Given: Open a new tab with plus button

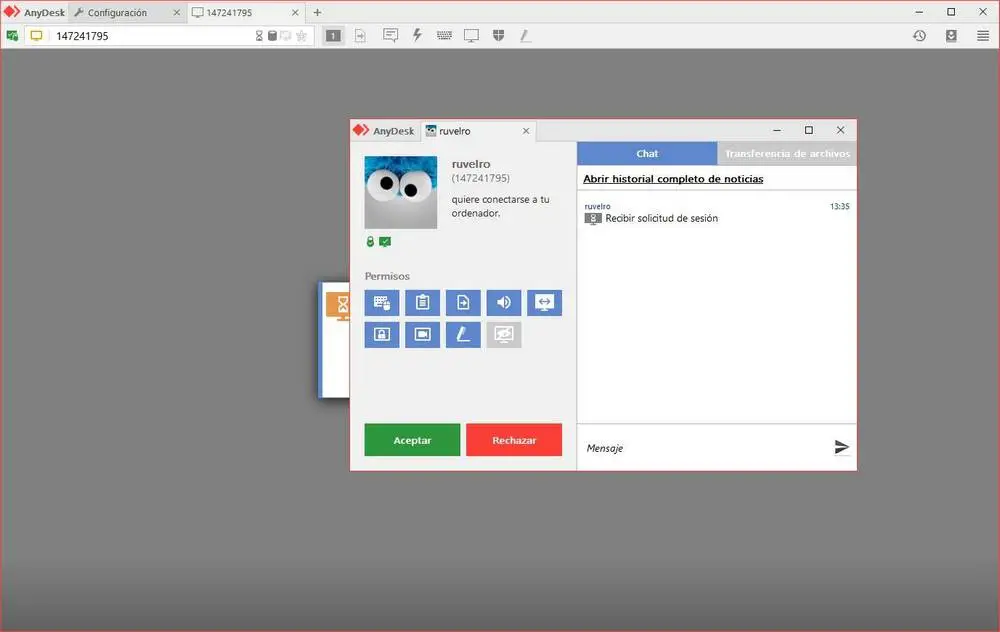Looking at the screenshot, I should 317,12.
